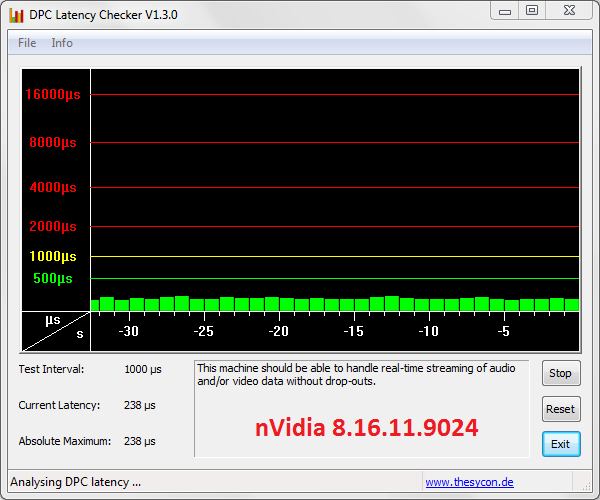
Task: Click the -20 time axis label
Action: [x=279, y=331]
